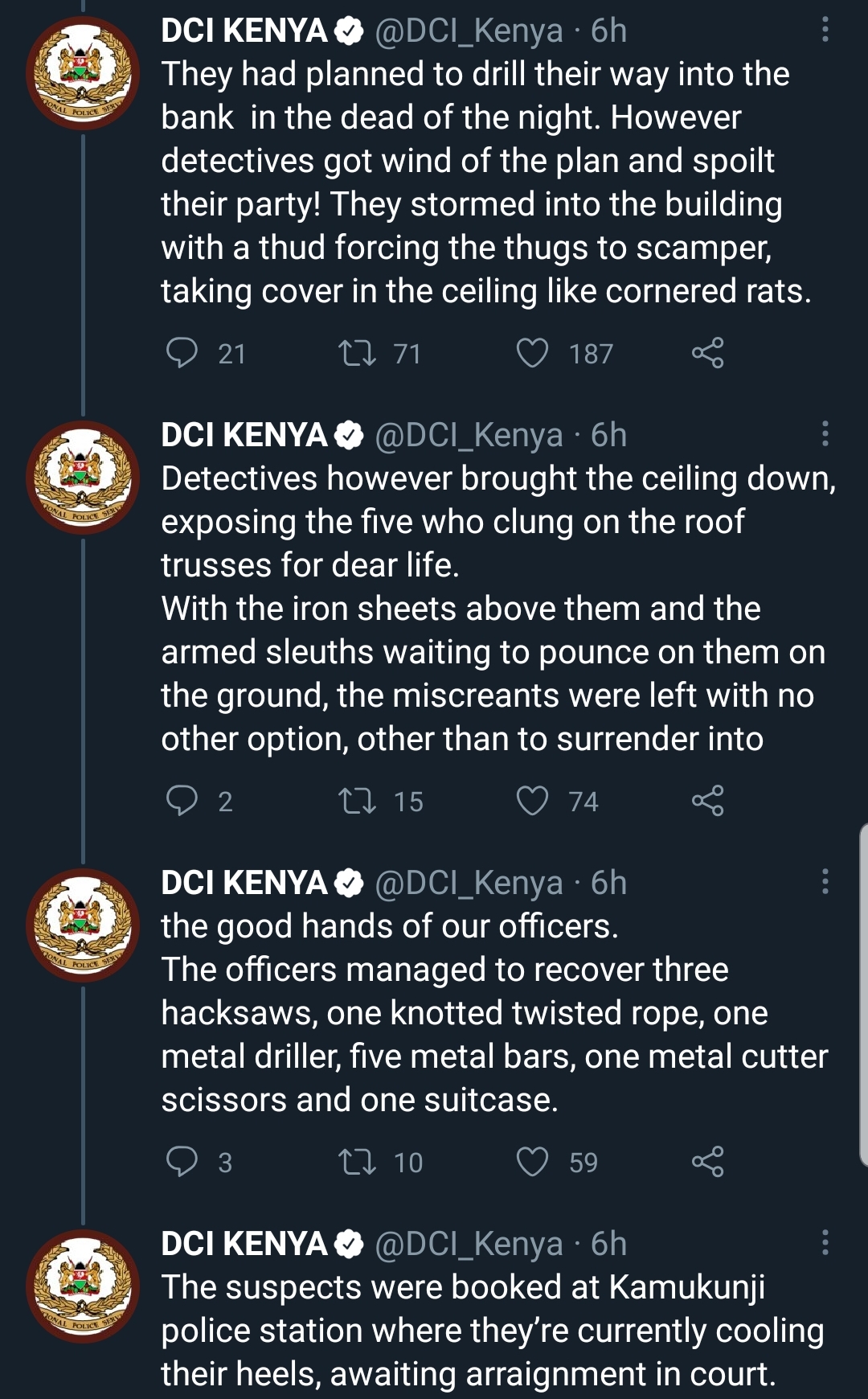This screenshot has height=1399, width=868.
Task: Open more options on Kamukunji tweet
Action: [x=825, y=1243]
